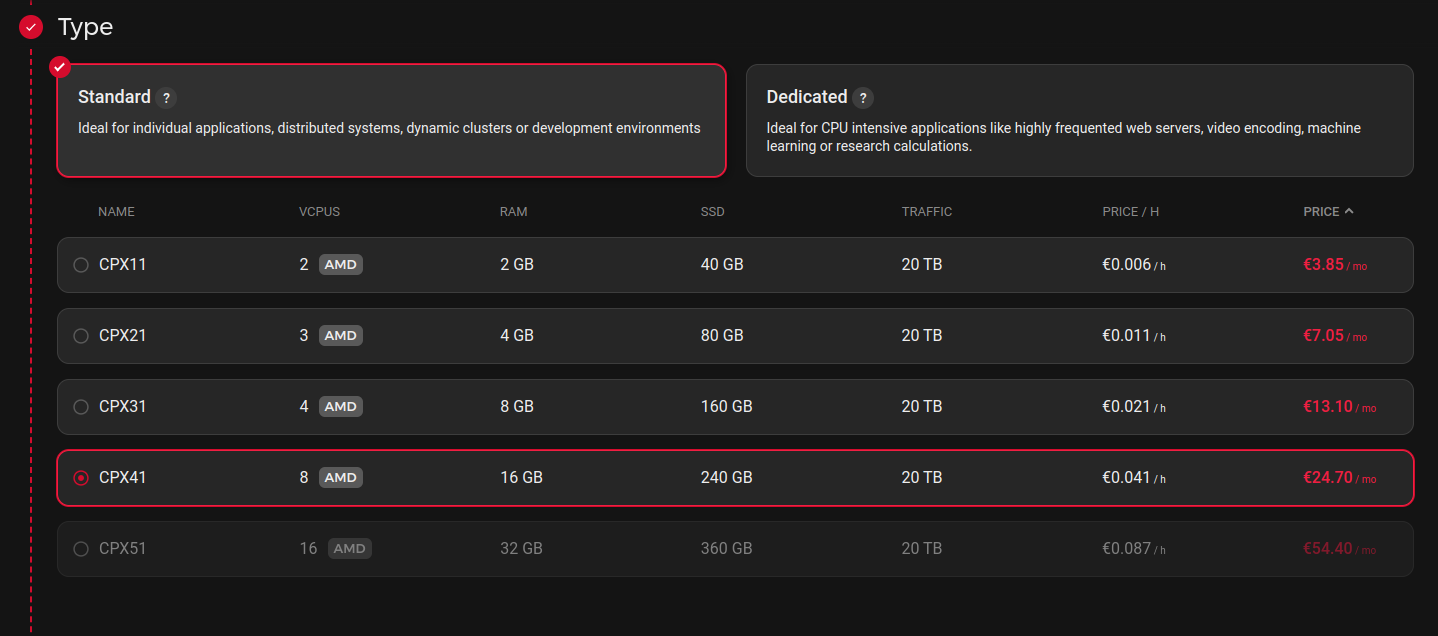Select the CPX11 radio button
Screen dimensions: 1438x636
(x=81, y=265)
